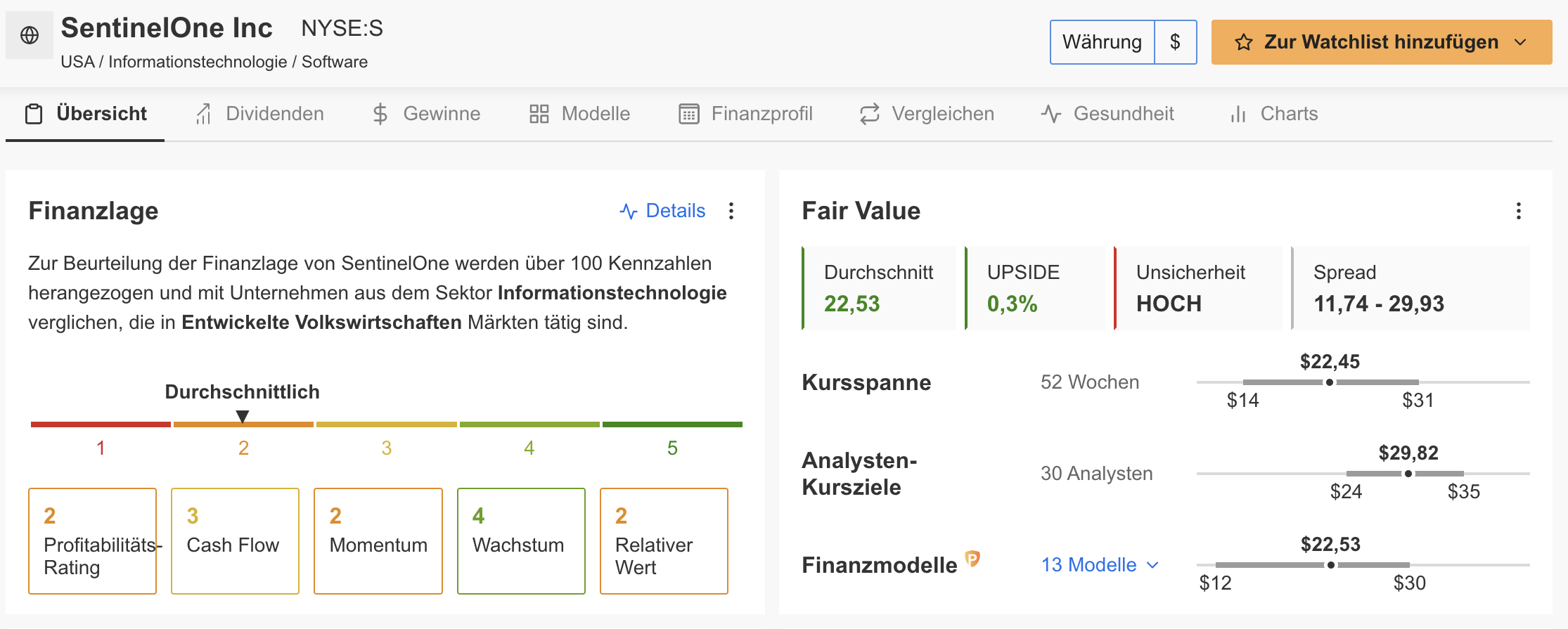This screenshot has height=629, width=1568.
Task: Click the Durchschnitt 22,53 fair value box
Action: [879, 288]
